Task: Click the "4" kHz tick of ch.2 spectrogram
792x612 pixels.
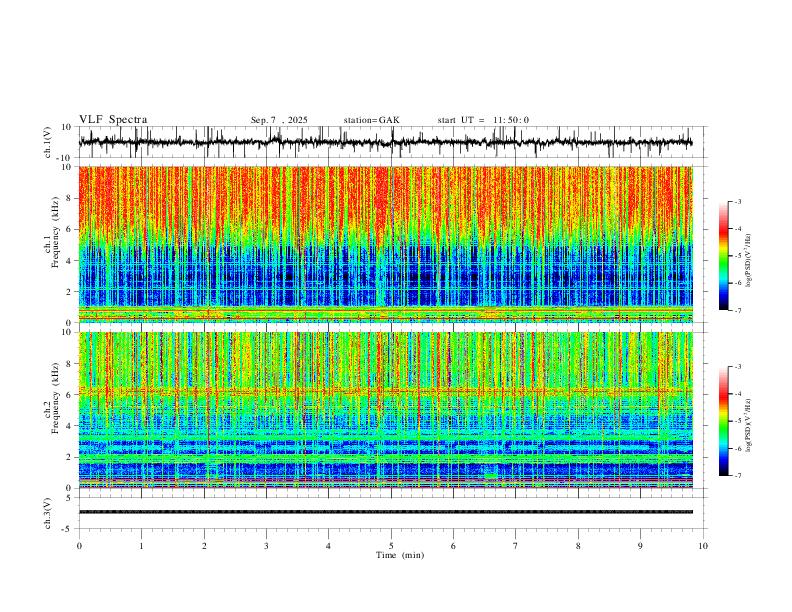Action: [x=70, y=426]
